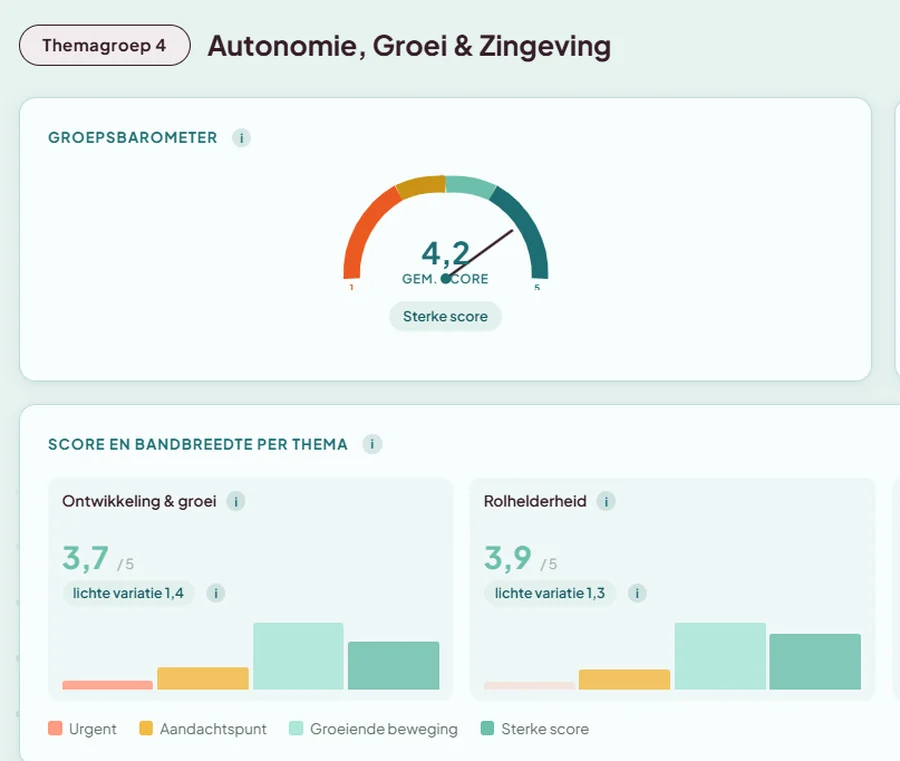Click the Autonomie, Groei & Zingeving heading
Viewport: 900px width, 761px height.
[409, 46]
